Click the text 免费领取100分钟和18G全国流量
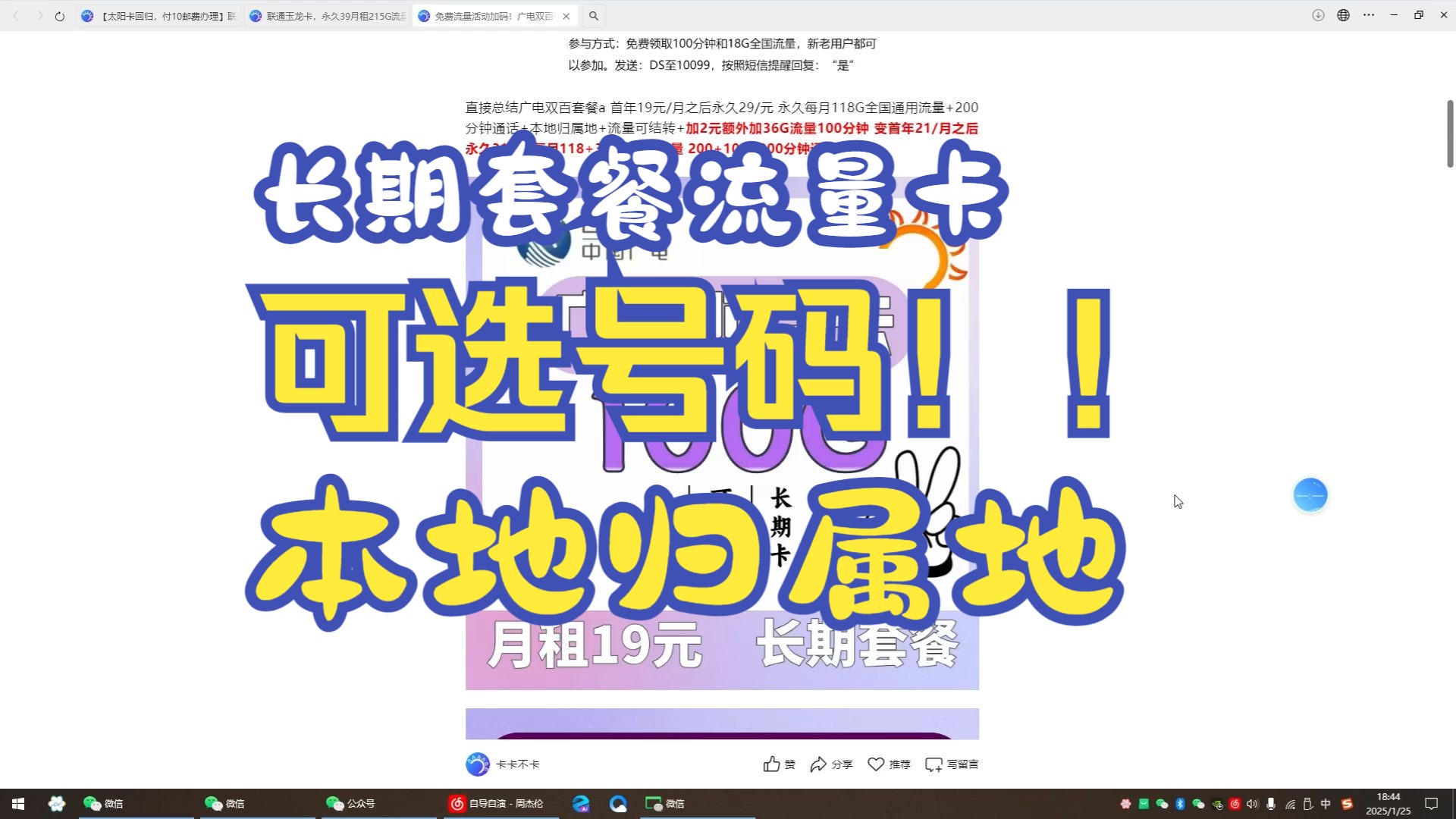 coord(711,44)
